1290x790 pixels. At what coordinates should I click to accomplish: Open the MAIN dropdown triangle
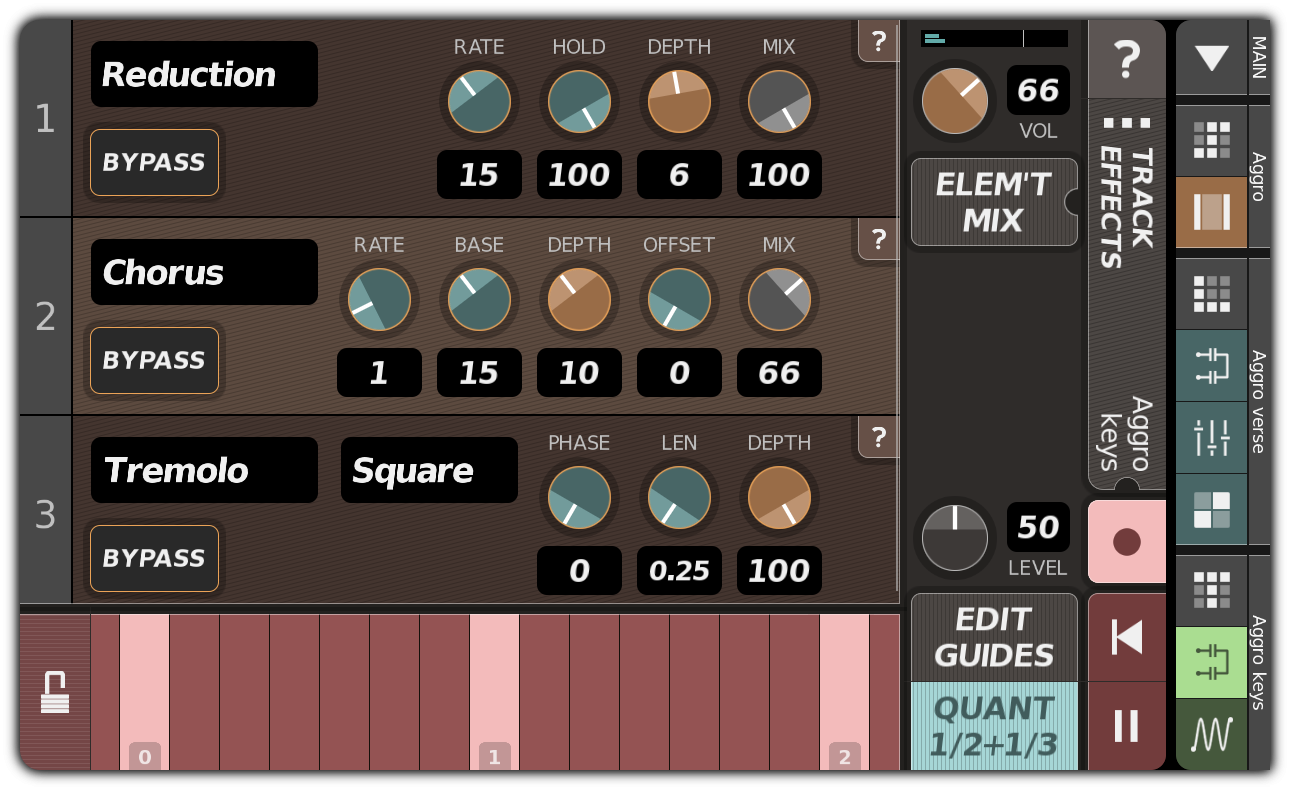pyautogui.click(x=1211, y=58)
